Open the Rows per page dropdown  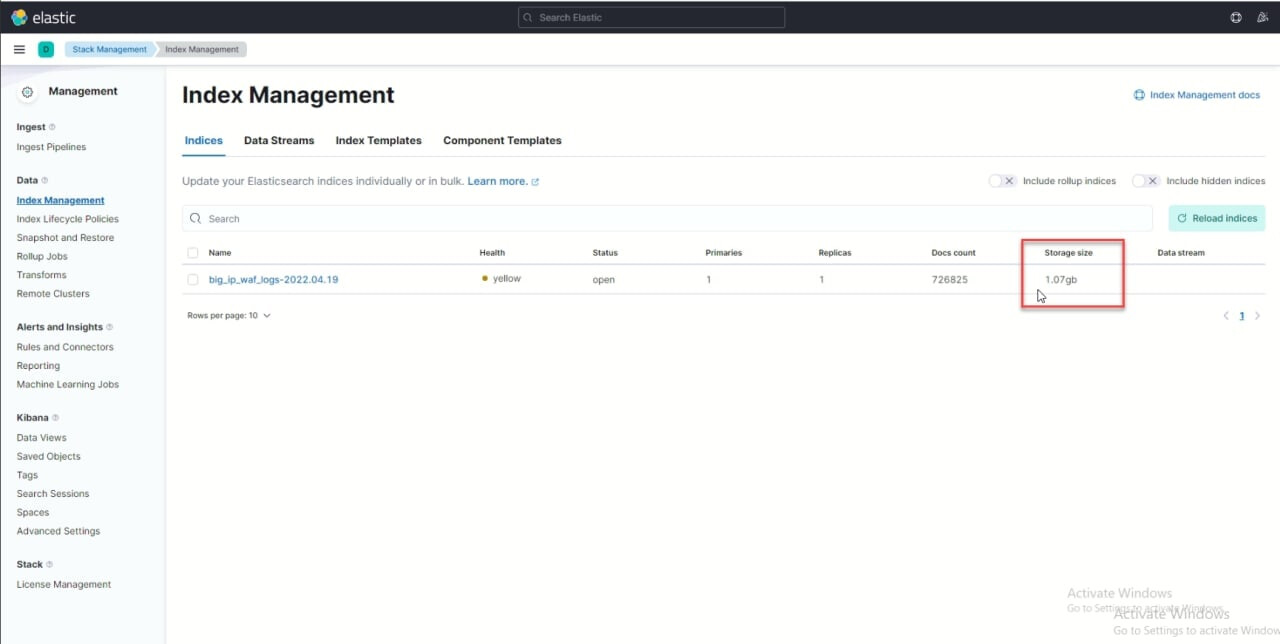[229, 316]
